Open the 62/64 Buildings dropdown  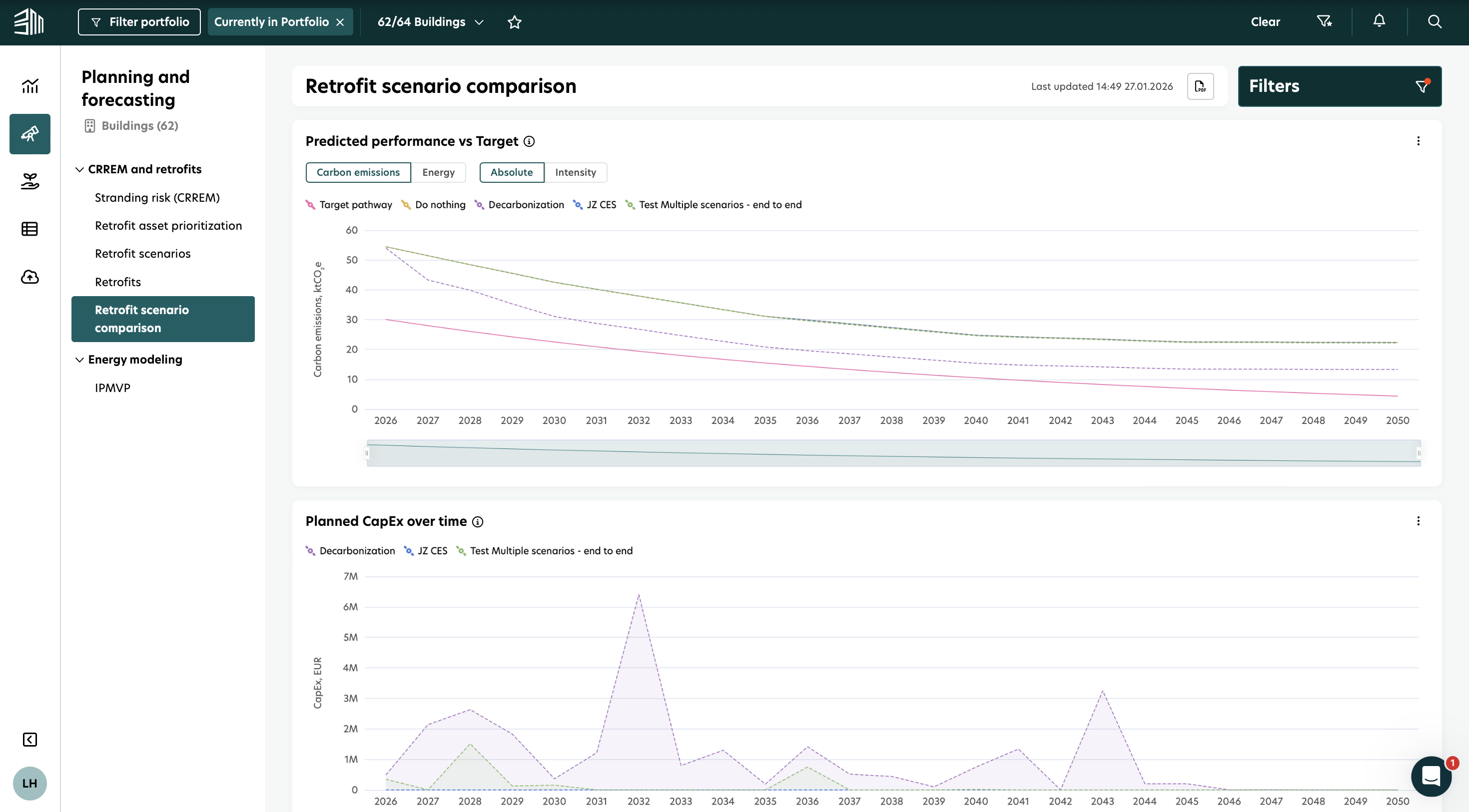pos(431,22)
